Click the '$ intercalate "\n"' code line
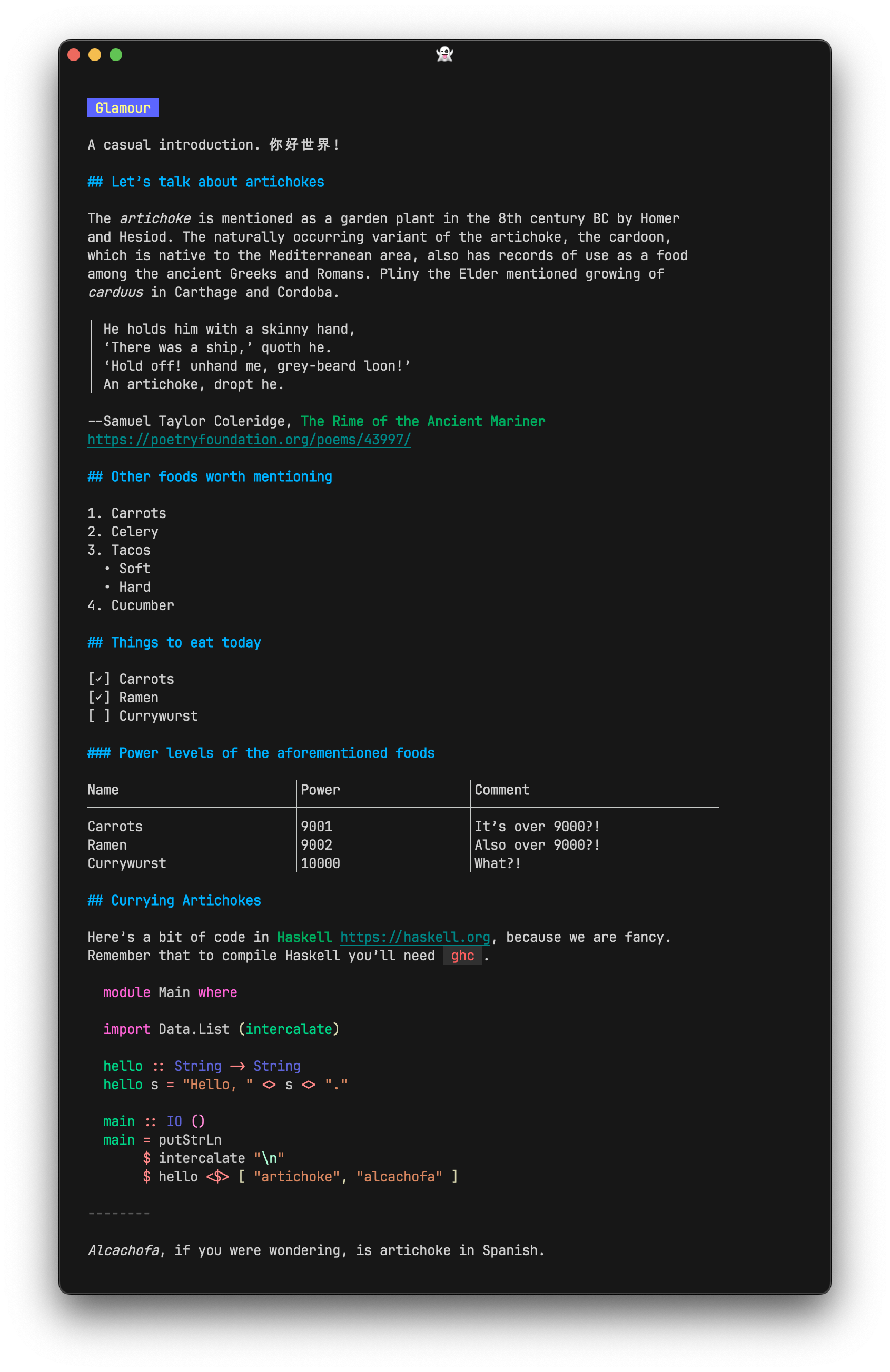890x1372 pixels. [x=214, y=1158]
